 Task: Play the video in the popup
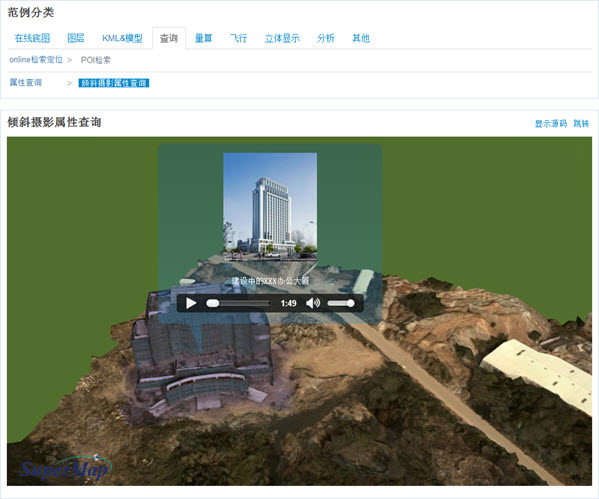191,303
